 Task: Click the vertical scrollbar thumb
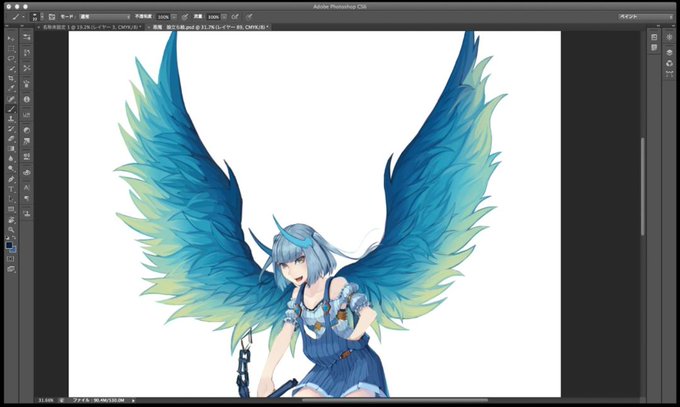point(643,187)
